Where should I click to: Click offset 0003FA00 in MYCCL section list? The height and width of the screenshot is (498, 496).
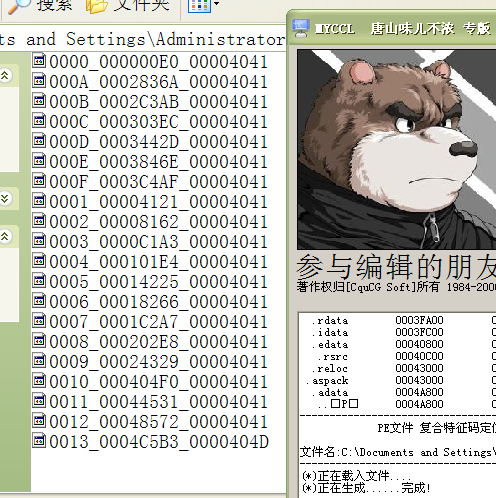coord(419,320)
